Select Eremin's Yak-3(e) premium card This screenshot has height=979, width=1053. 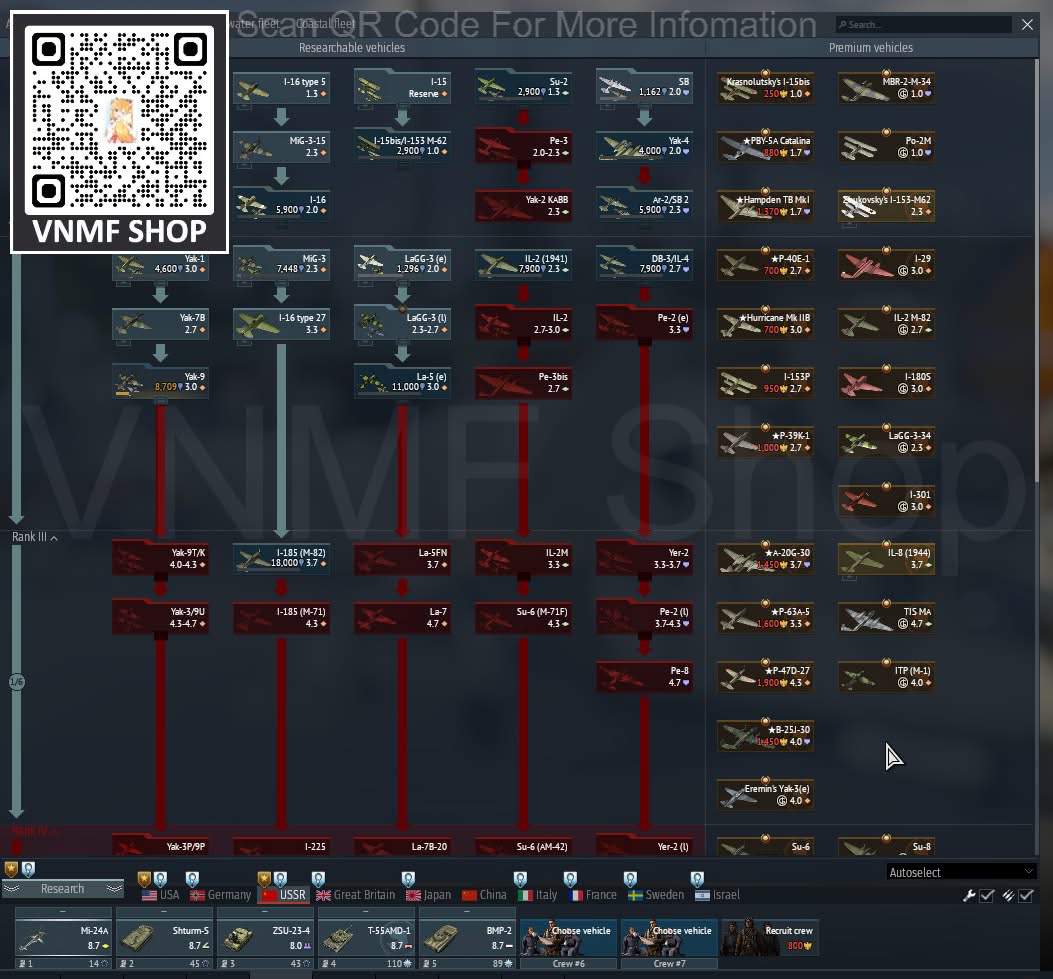[766, 794]
